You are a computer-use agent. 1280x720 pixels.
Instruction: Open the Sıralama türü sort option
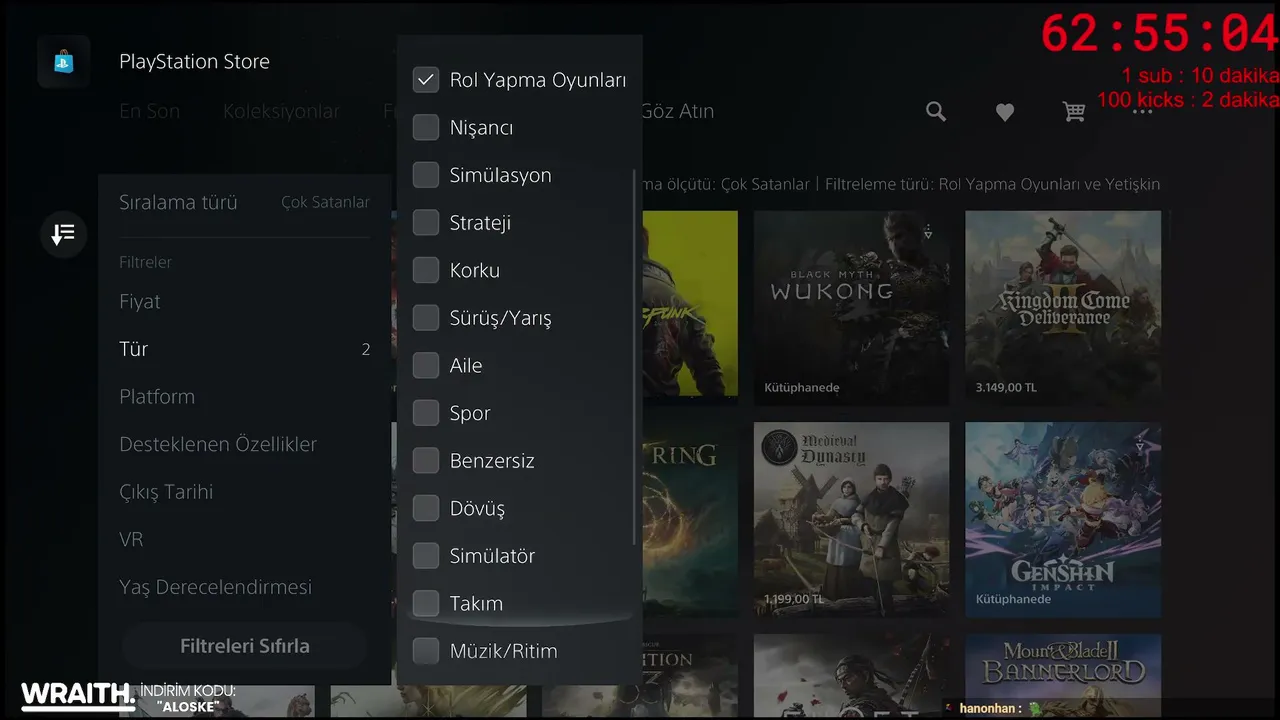(244, 203)
